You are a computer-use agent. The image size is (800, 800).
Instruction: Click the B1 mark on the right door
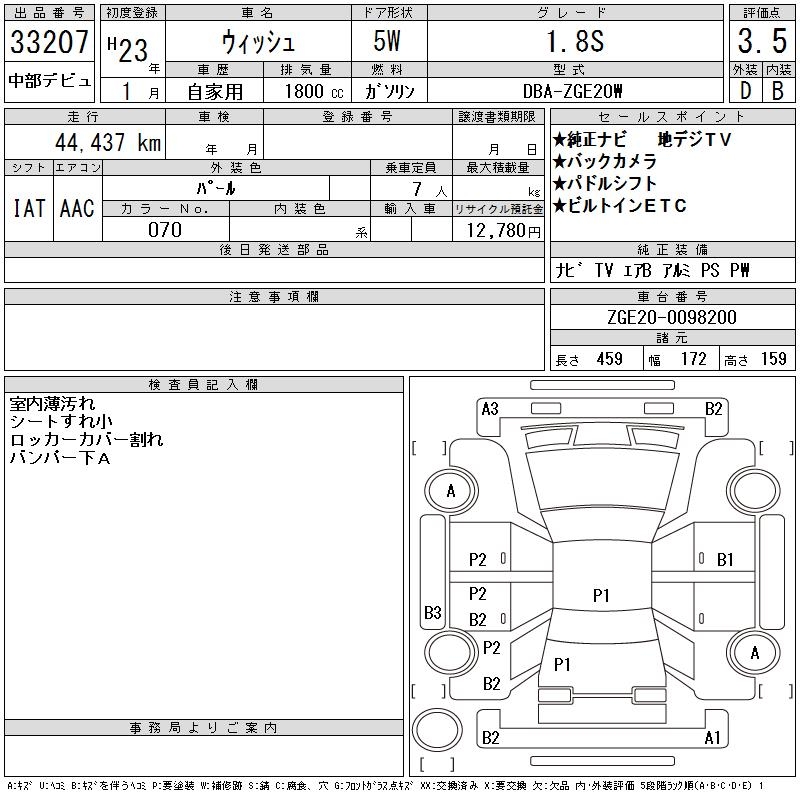726,560
